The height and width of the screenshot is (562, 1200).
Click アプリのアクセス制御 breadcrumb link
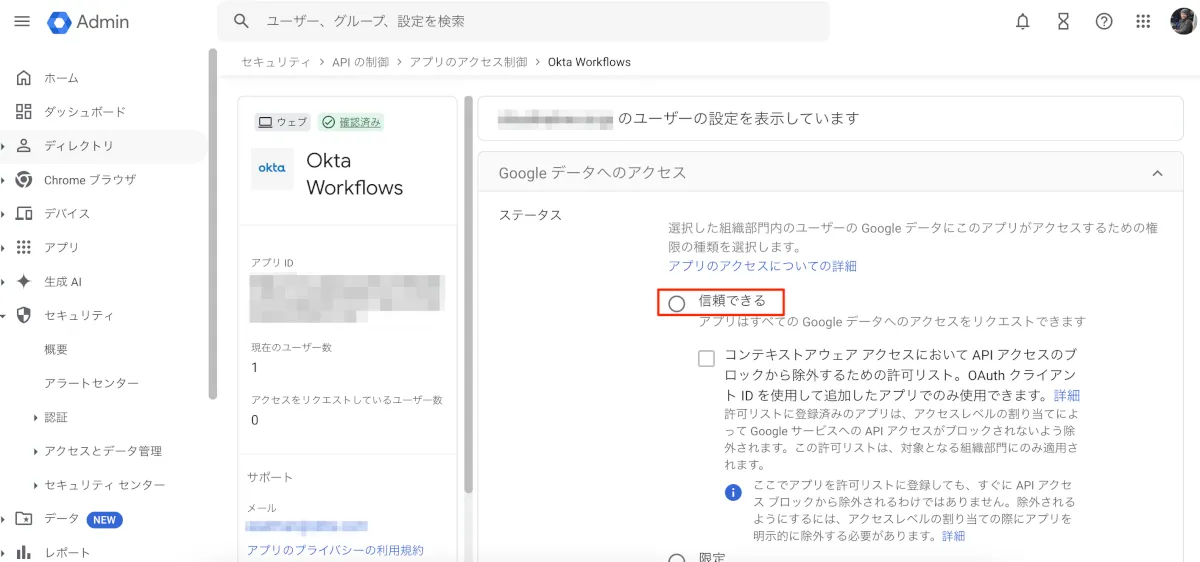(x=468, y=62)
